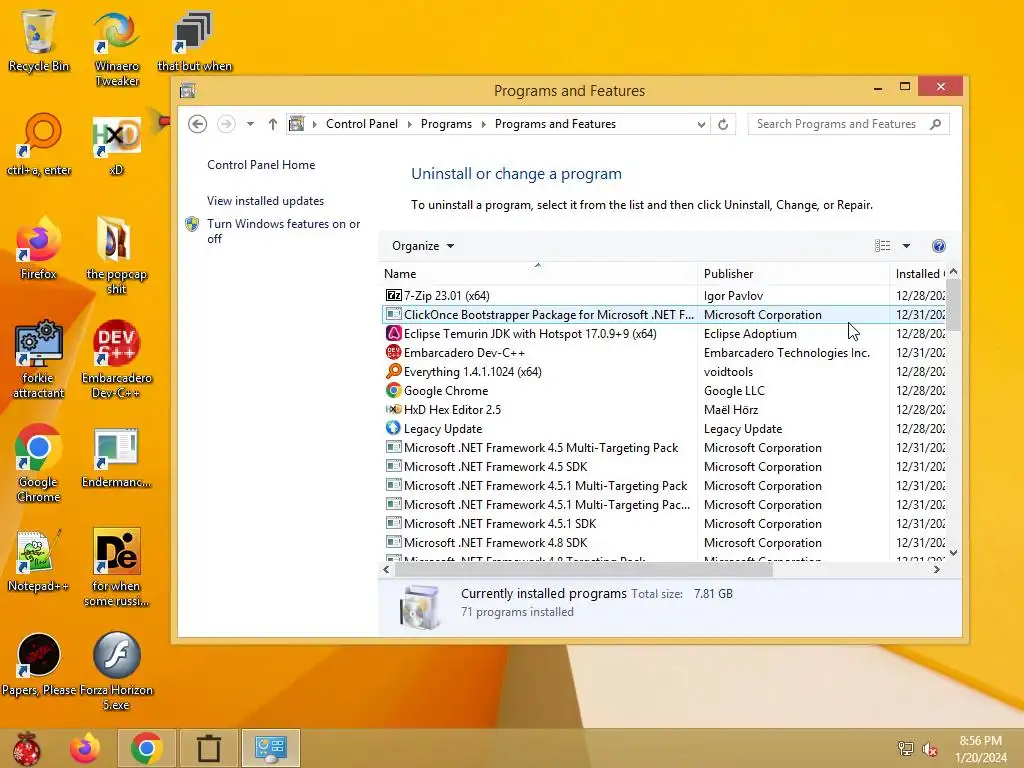Go back with the navigation arrow
The image size is (1024, 768).
point(197,124)
